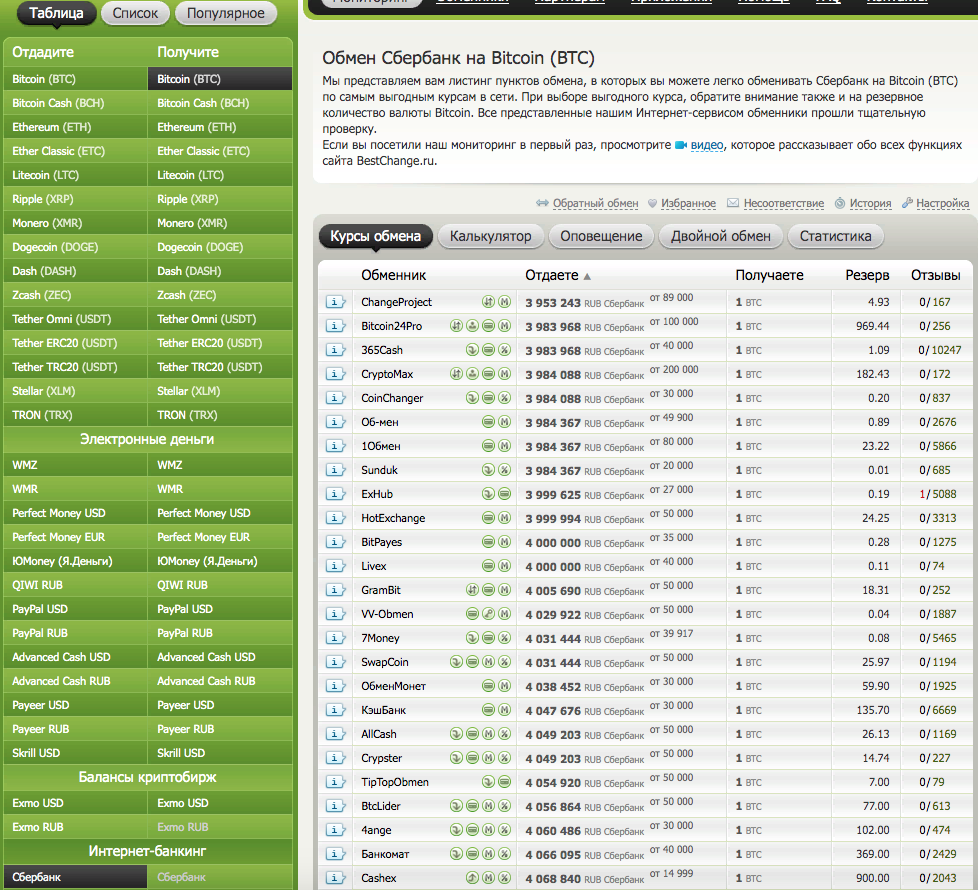Open reviews 0/613 for BtcLider
The height and width of the screenshot is (890, 978).
click(935, 806)
